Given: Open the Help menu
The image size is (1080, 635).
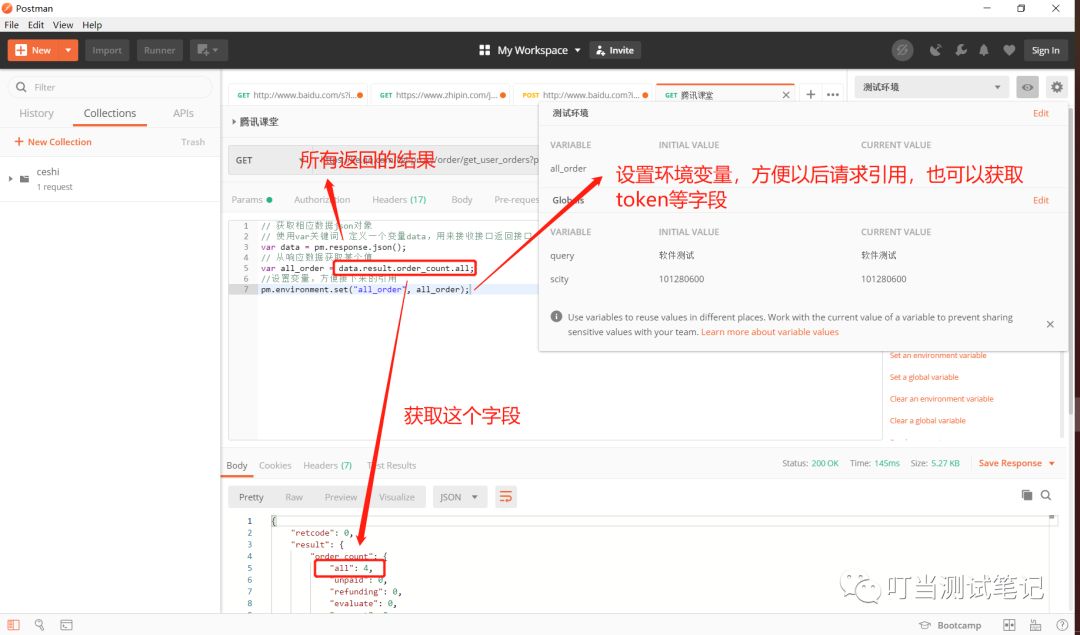Looking at the screenshot, I should (x=92, y=25).
